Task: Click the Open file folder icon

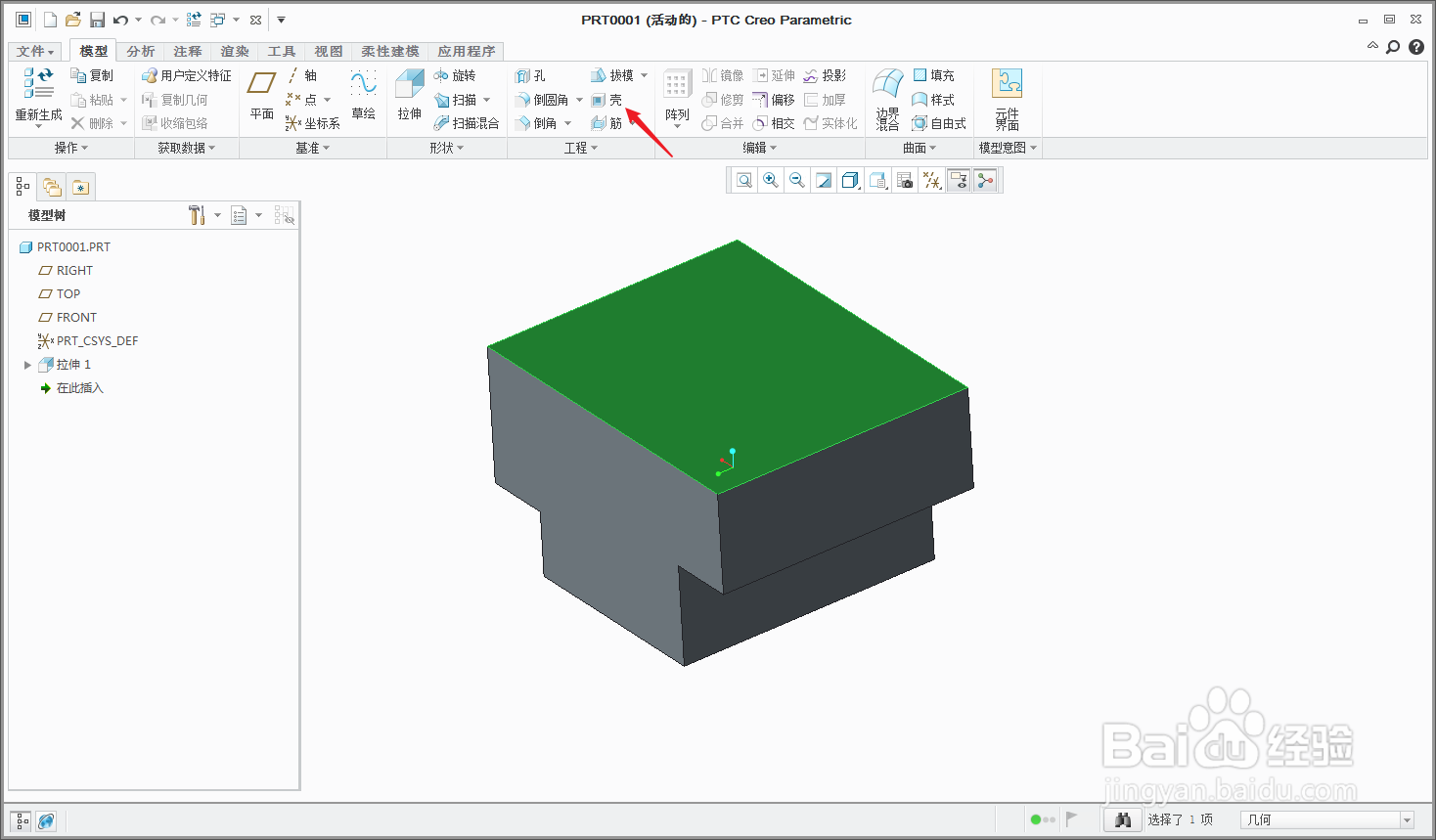Action: (x=72, y=20)
